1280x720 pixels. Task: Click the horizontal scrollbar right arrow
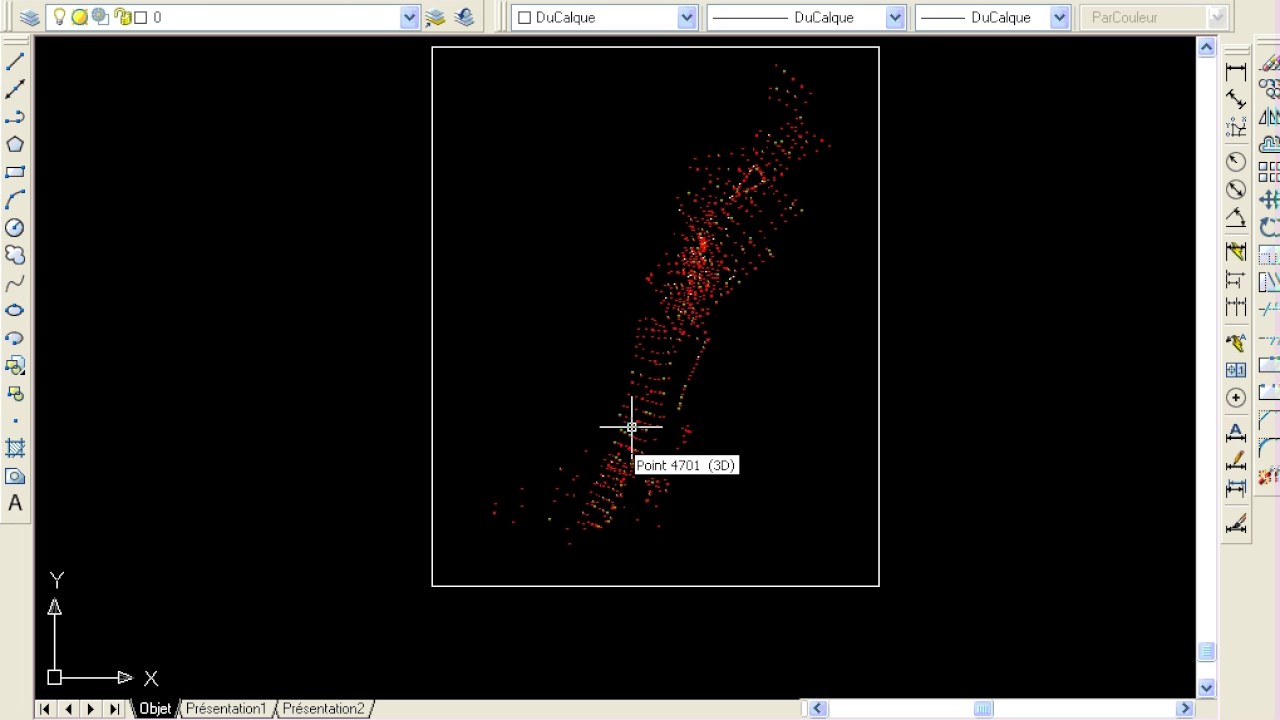pyautogui.click(x=1185, y=708)
